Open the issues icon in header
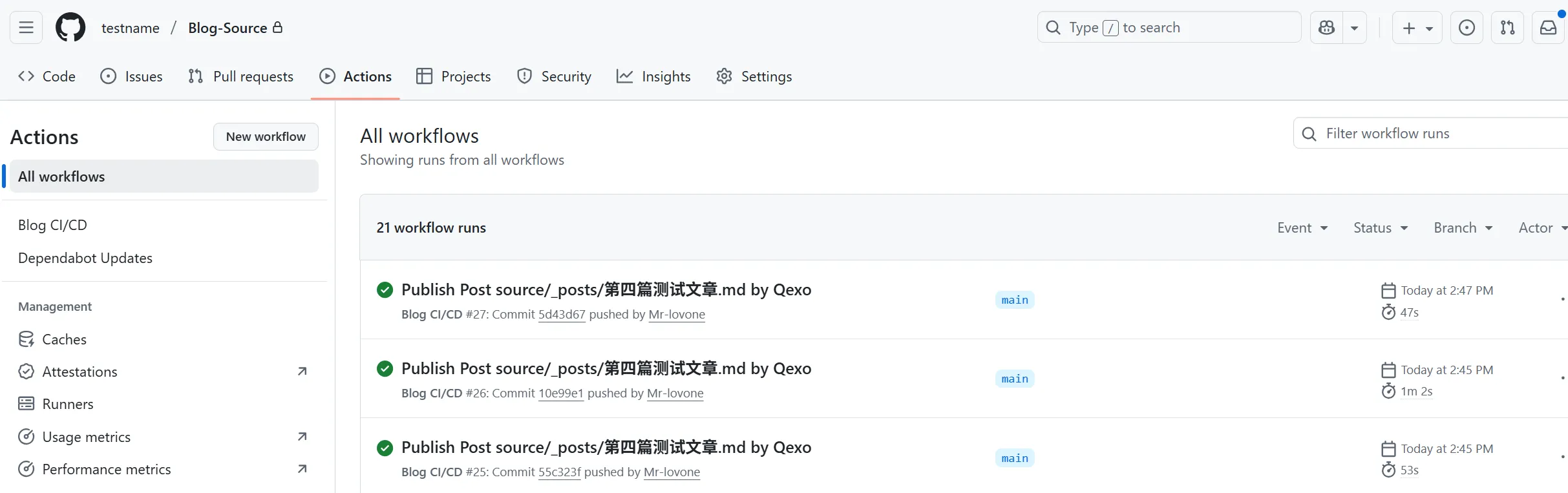This screenshot has width=1568, height=493. point(1467,28)
